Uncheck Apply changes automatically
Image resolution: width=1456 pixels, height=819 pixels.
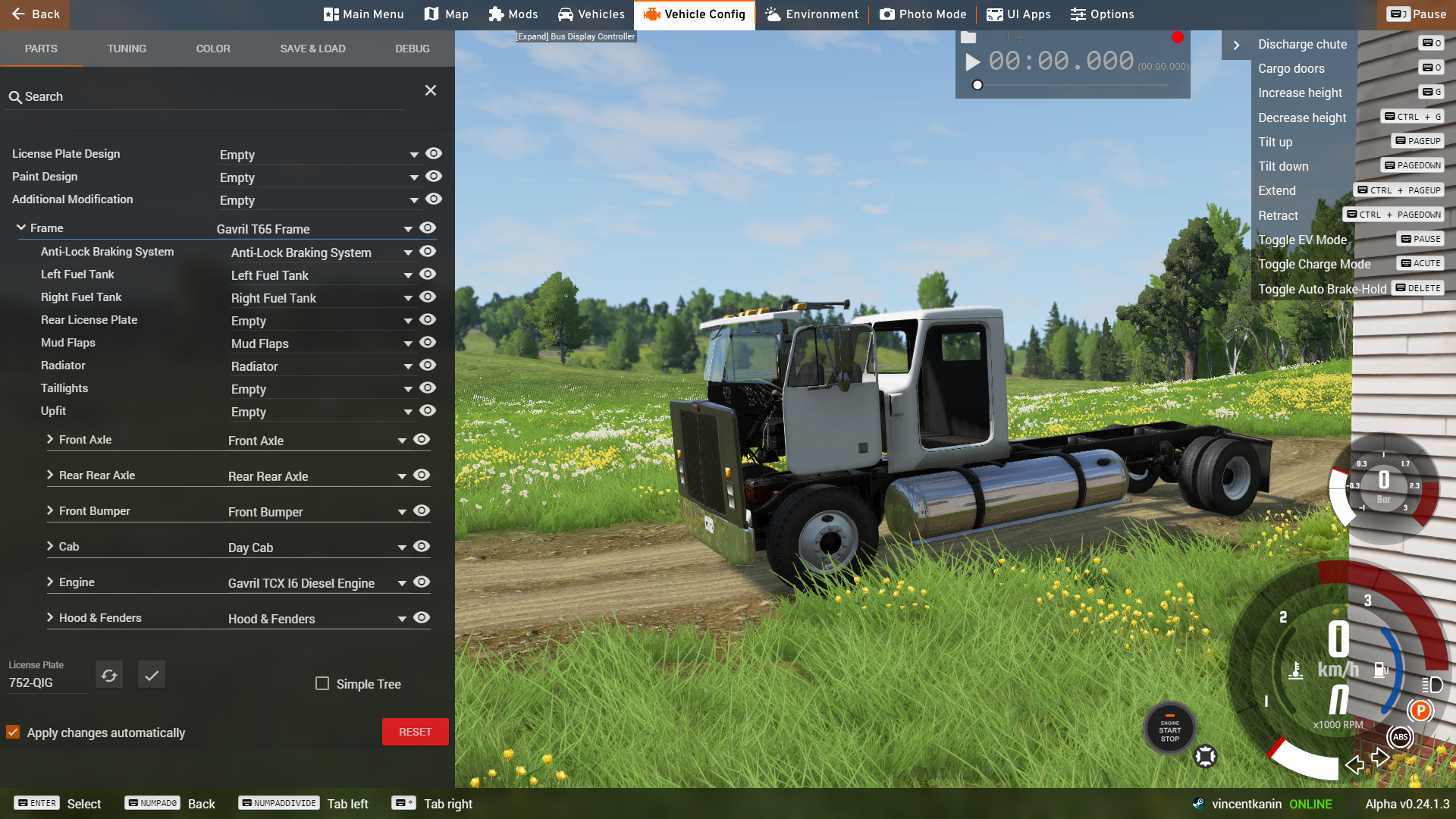13,732
